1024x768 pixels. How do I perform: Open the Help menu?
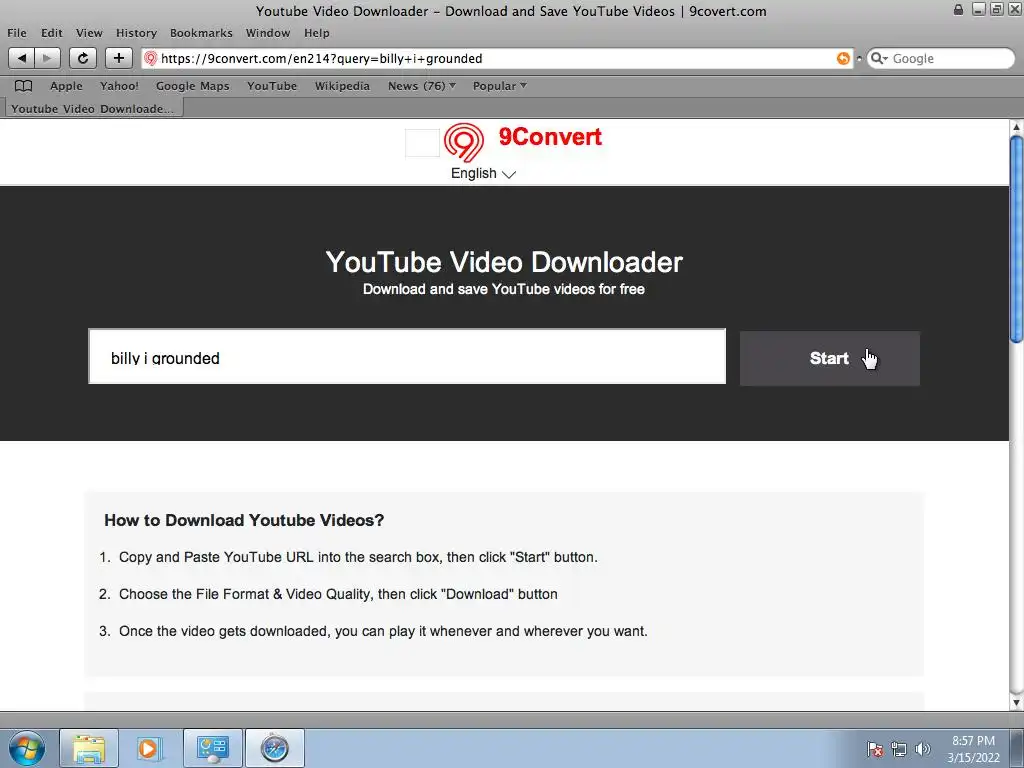tap(317, 33)
